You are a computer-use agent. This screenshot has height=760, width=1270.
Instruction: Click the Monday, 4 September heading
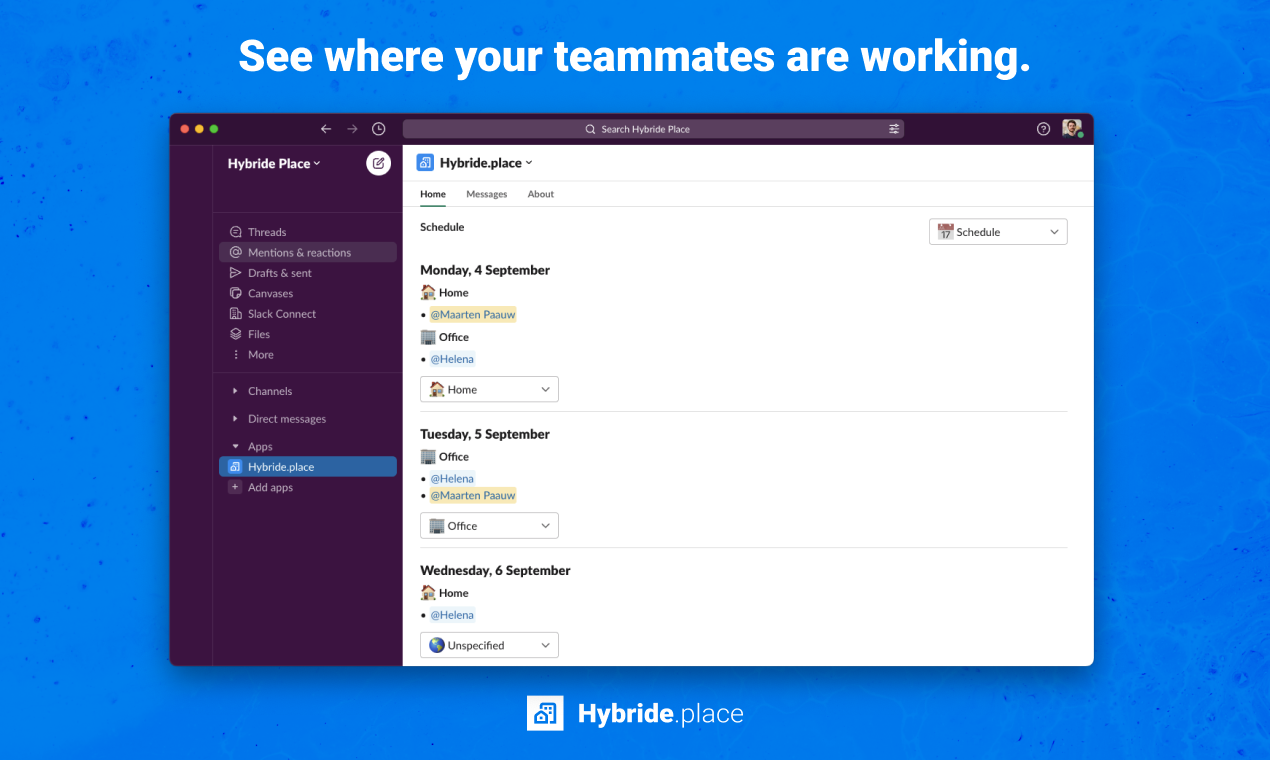tap(485, 270)
